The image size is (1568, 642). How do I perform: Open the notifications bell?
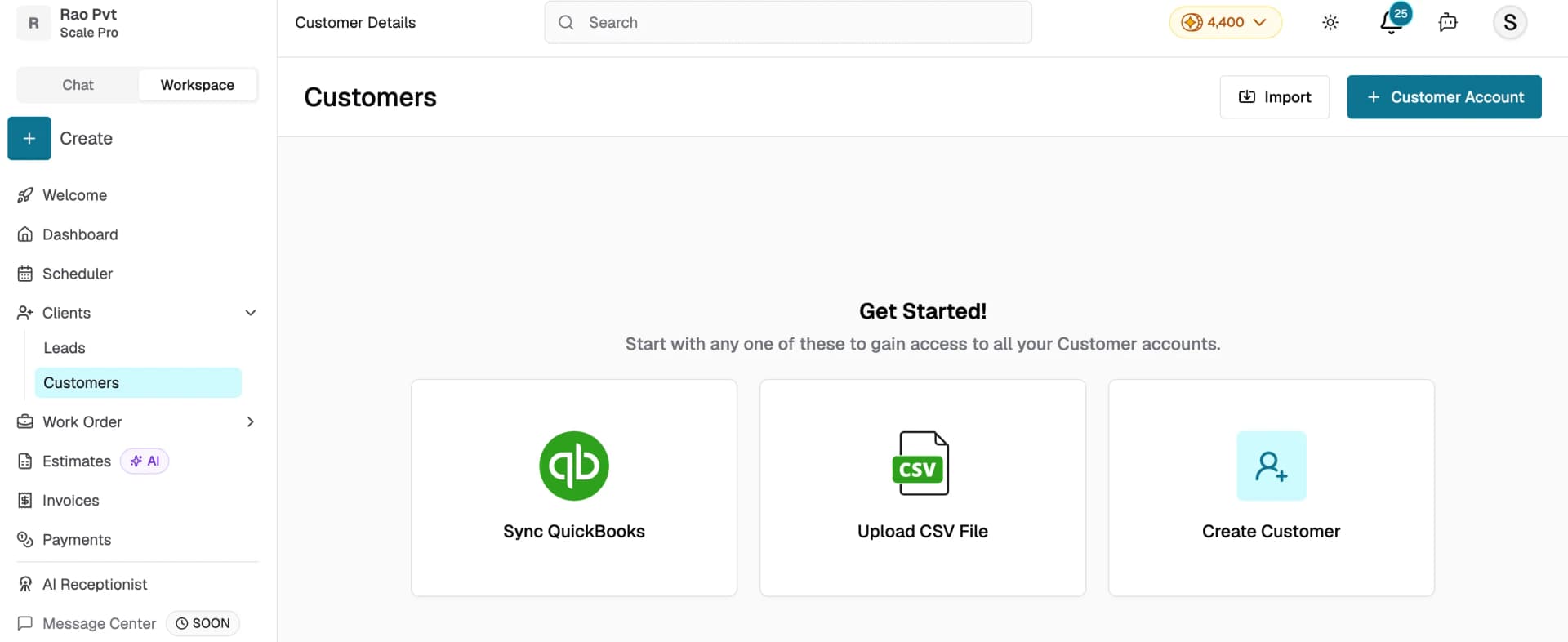[1392, 23]
